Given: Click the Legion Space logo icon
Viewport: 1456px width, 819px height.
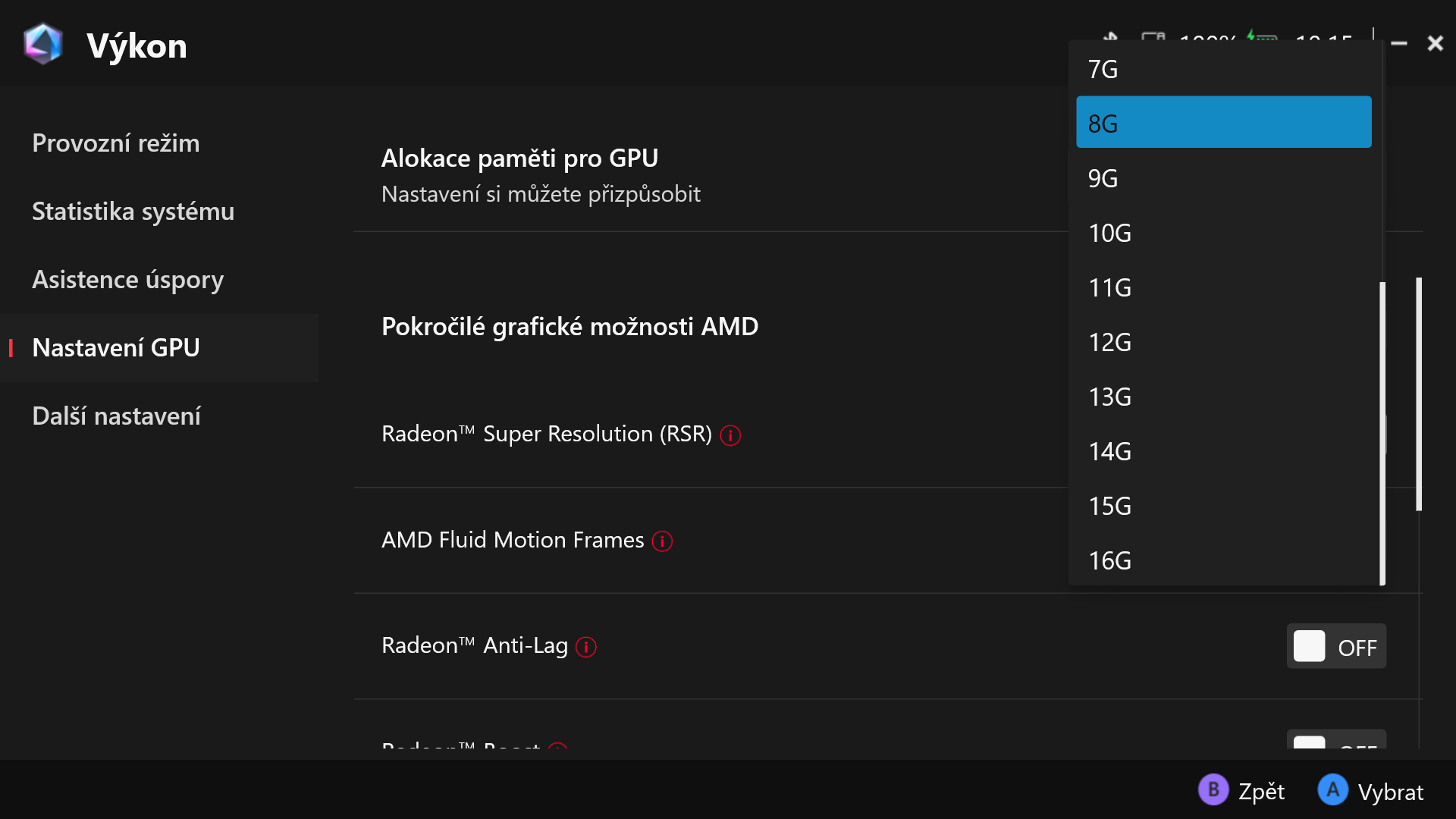Looking at the screenshot, I should tap(42, 44).
